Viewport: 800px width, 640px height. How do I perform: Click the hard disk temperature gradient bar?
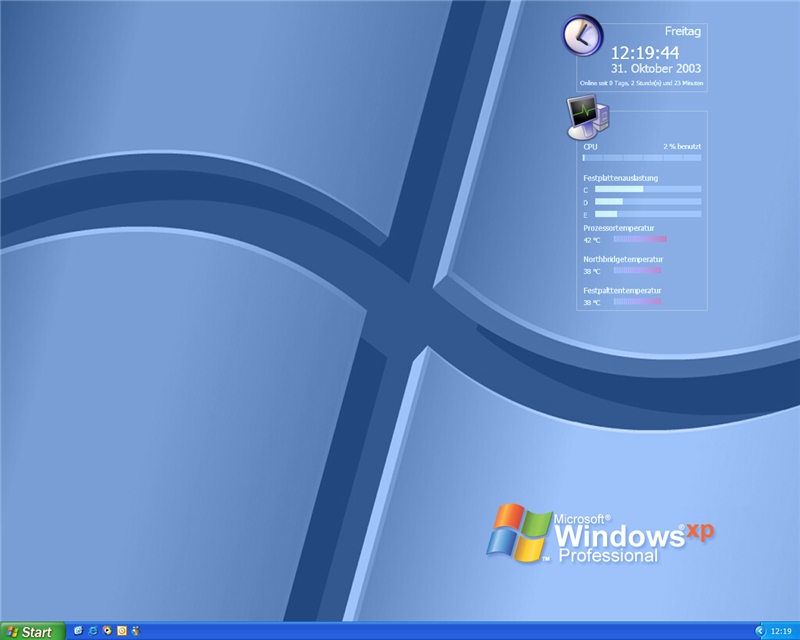point(637,302)
